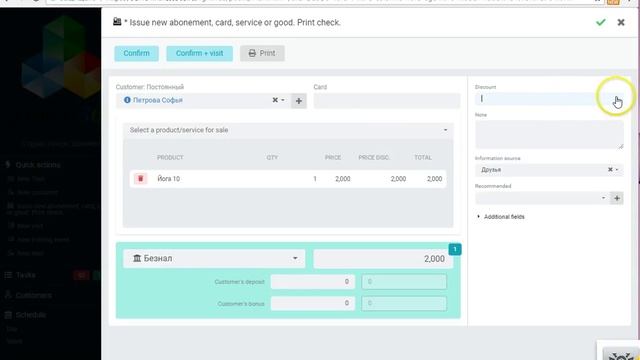The height and width of the screenshot is (360, 640).
Task: Delete the Йога 10 product row
Action: click(140, 179)
